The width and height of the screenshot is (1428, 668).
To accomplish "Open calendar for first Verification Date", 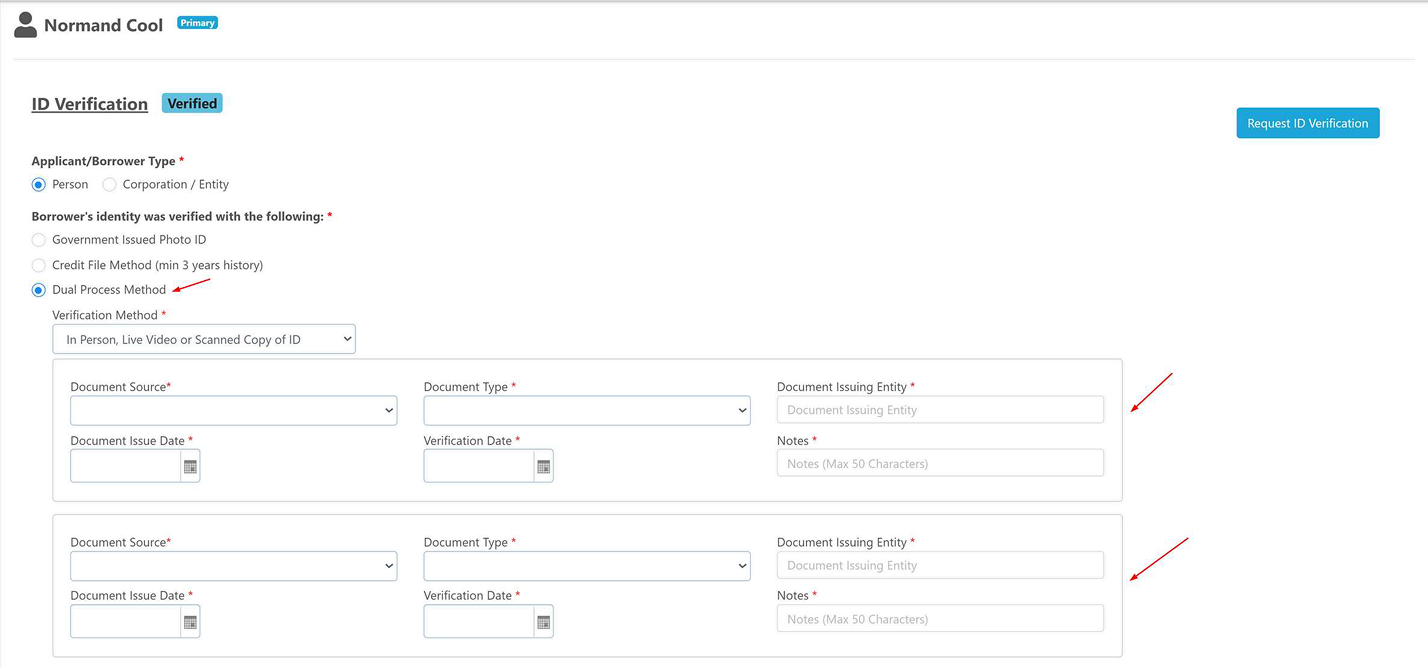I will coord(543,466).
